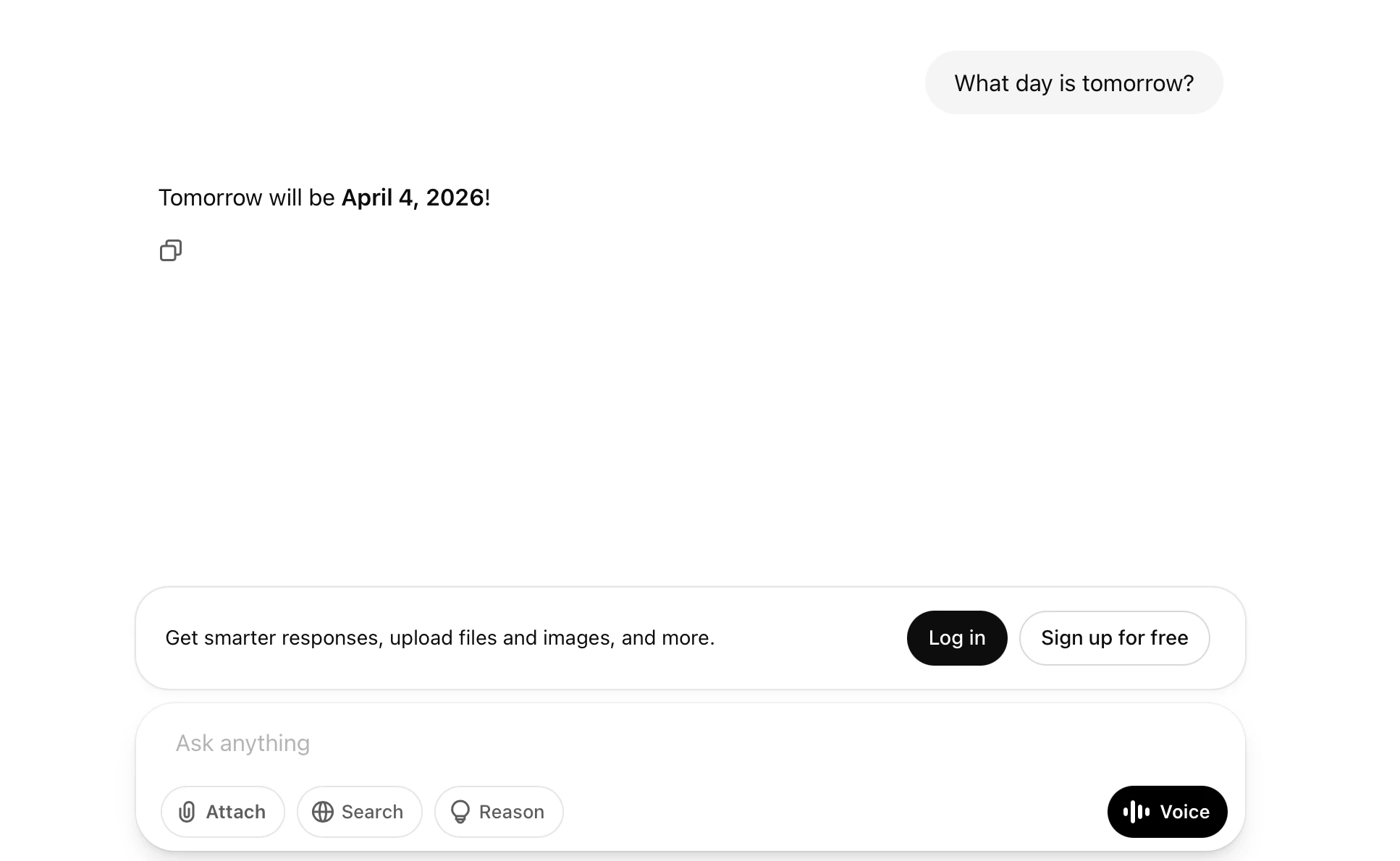Screen dimensions: 1400x861
Task: Click the lightbulb icon in Reason
Action: tap(460, 812)
